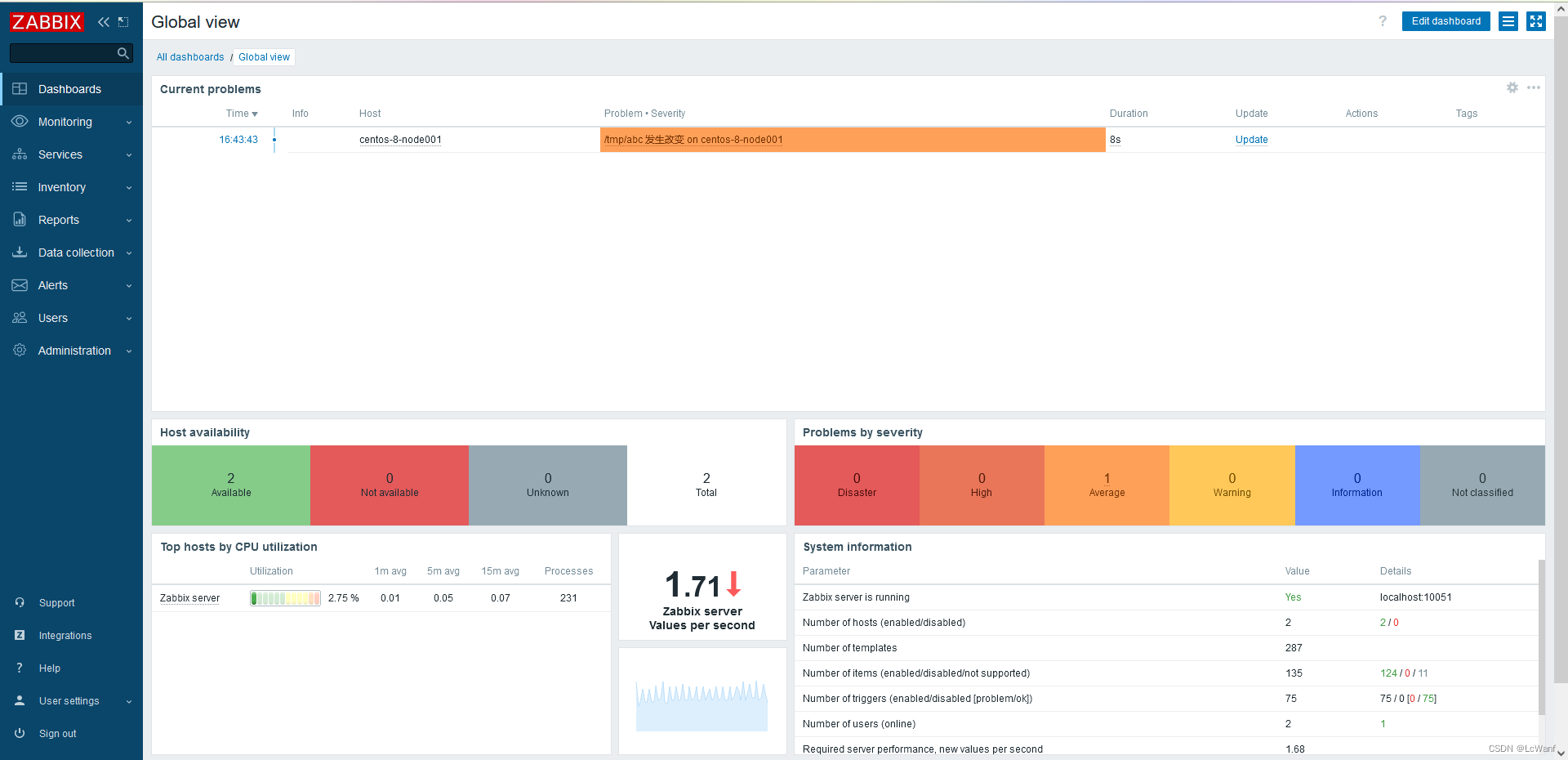
Task: Click the Zabbix logo
Action: [x=47, y=22]
